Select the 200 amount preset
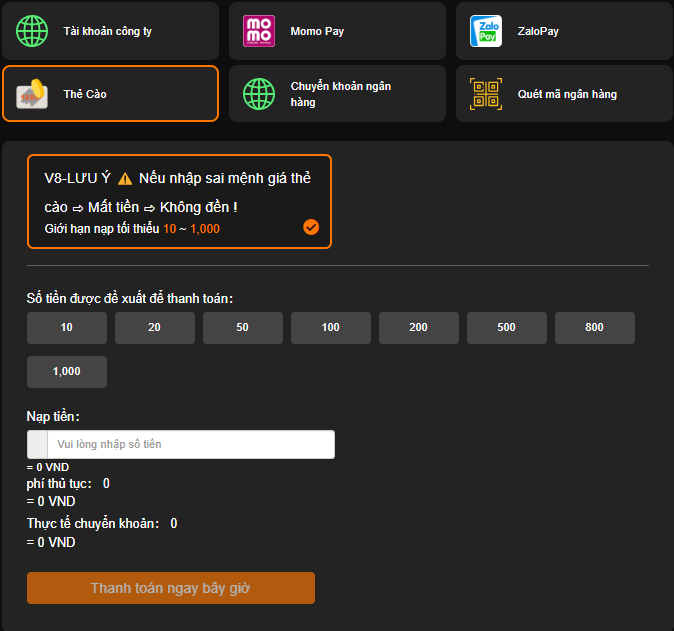This screenshot has height=631, width=674. 419,328
